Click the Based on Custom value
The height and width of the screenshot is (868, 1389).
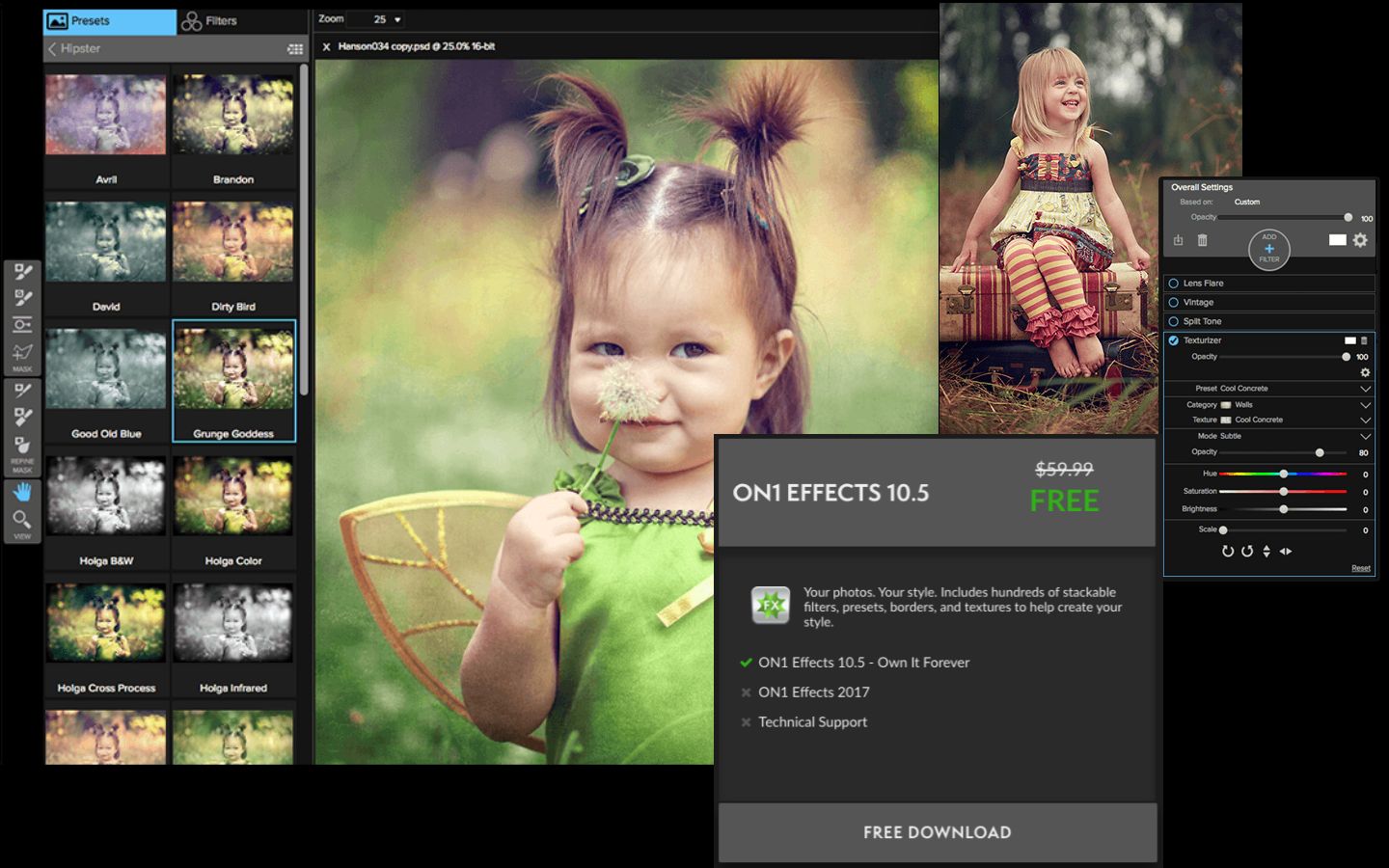tap(1247, 203)
